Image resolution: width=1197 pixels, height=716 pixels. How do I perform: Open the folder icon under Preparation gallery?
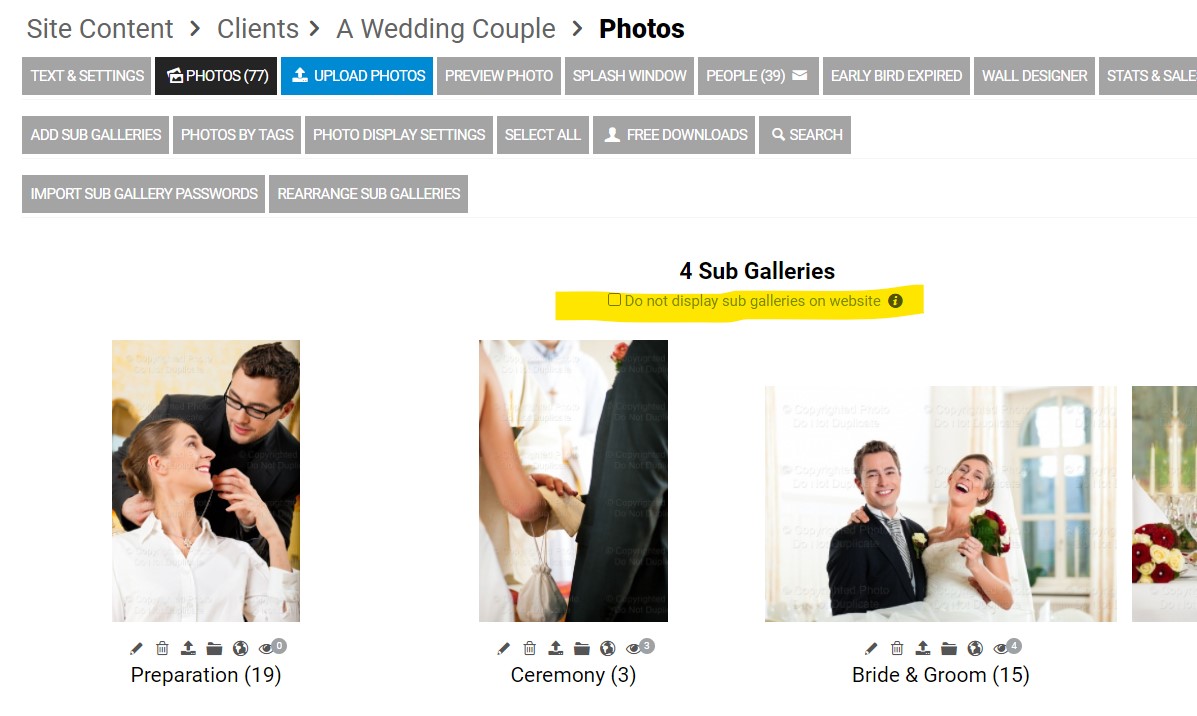(215, 648)
